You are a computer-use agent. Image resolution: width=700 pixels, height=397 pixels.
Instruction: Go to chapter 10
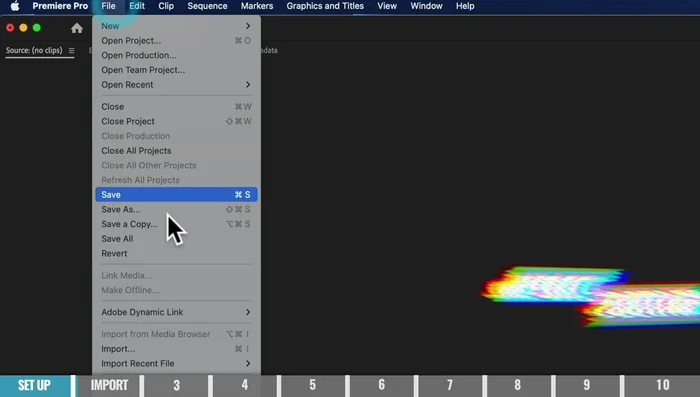click(x=662, y=385)
